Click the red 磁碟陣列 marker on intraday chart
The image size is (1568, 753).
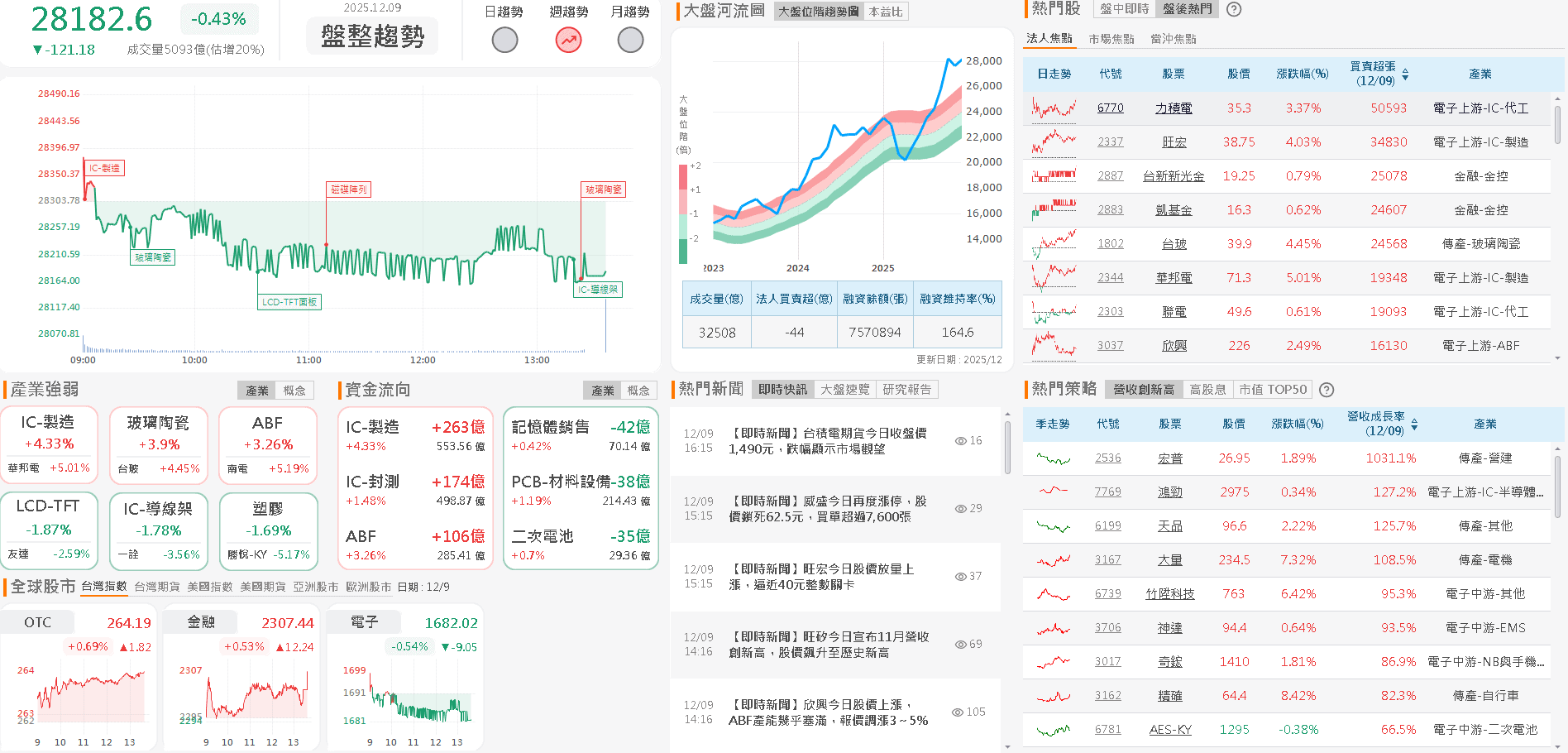[348, 189]
